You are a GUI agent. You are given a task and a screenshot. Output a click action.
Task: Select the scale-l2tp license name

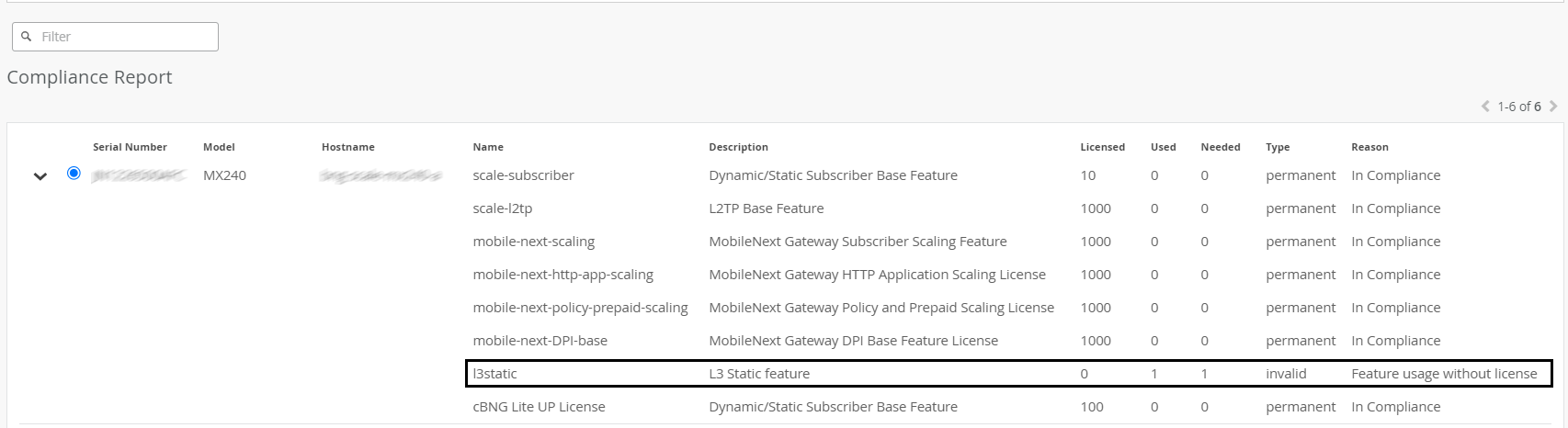coord(502,208)
